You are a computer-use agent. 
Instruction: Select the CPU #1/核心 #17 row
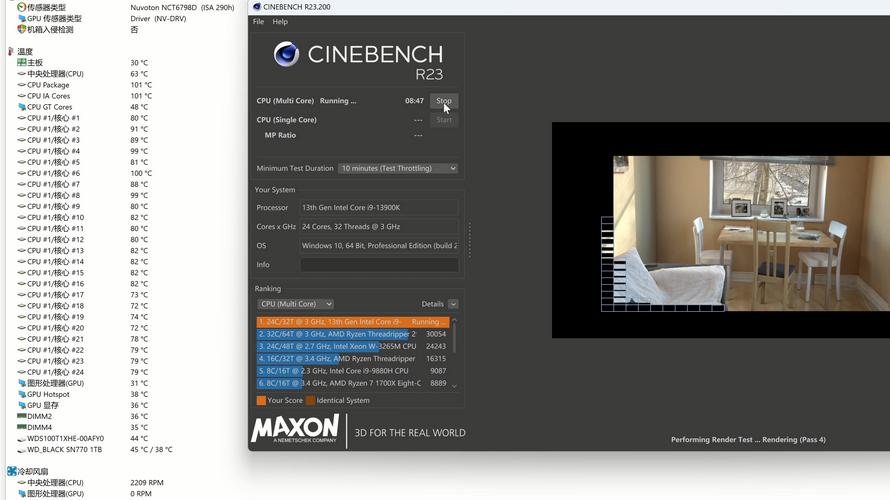click(82, 295)
